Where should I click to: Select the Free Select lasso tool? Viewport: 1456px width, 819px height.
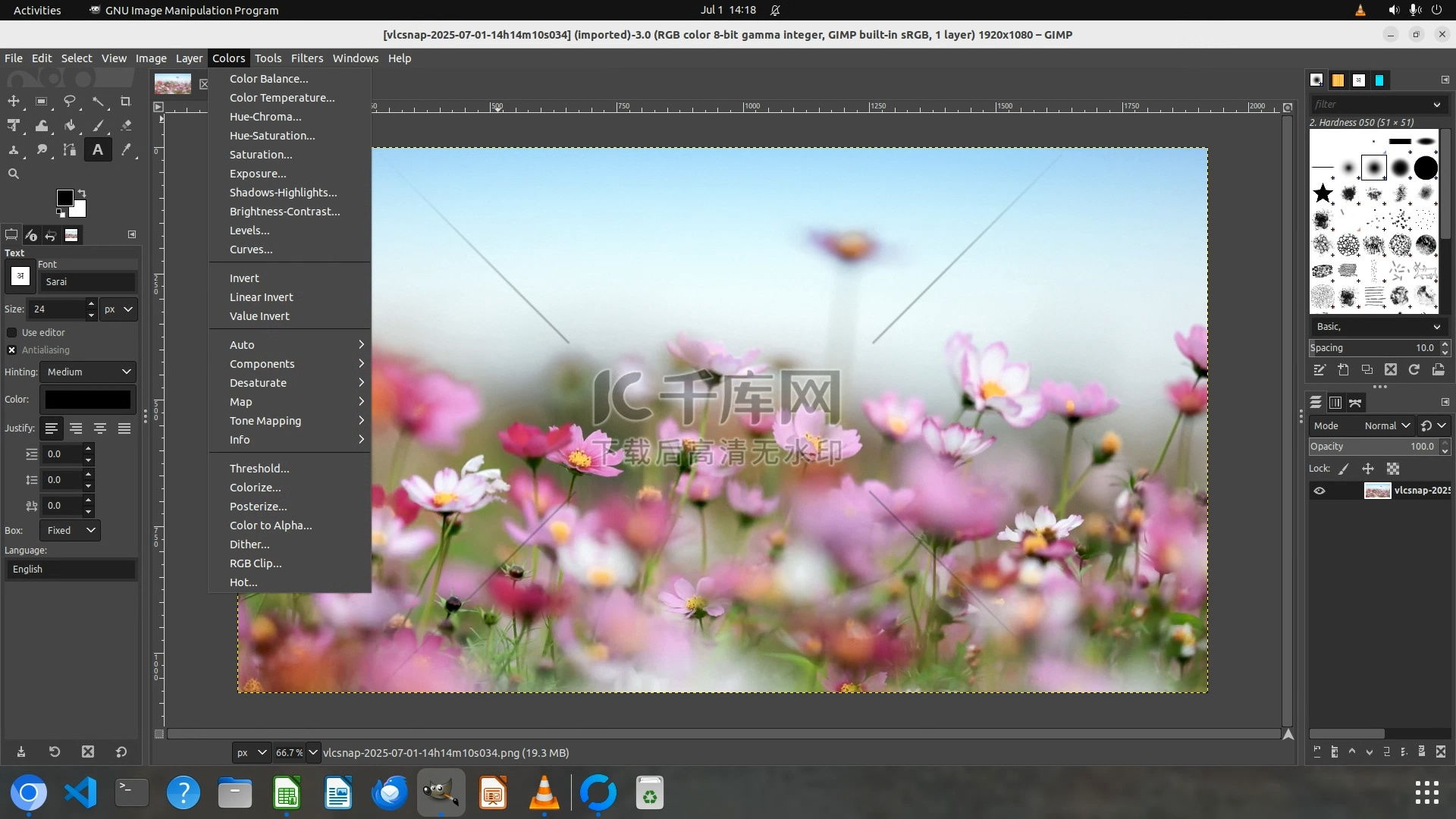[70, 101]
